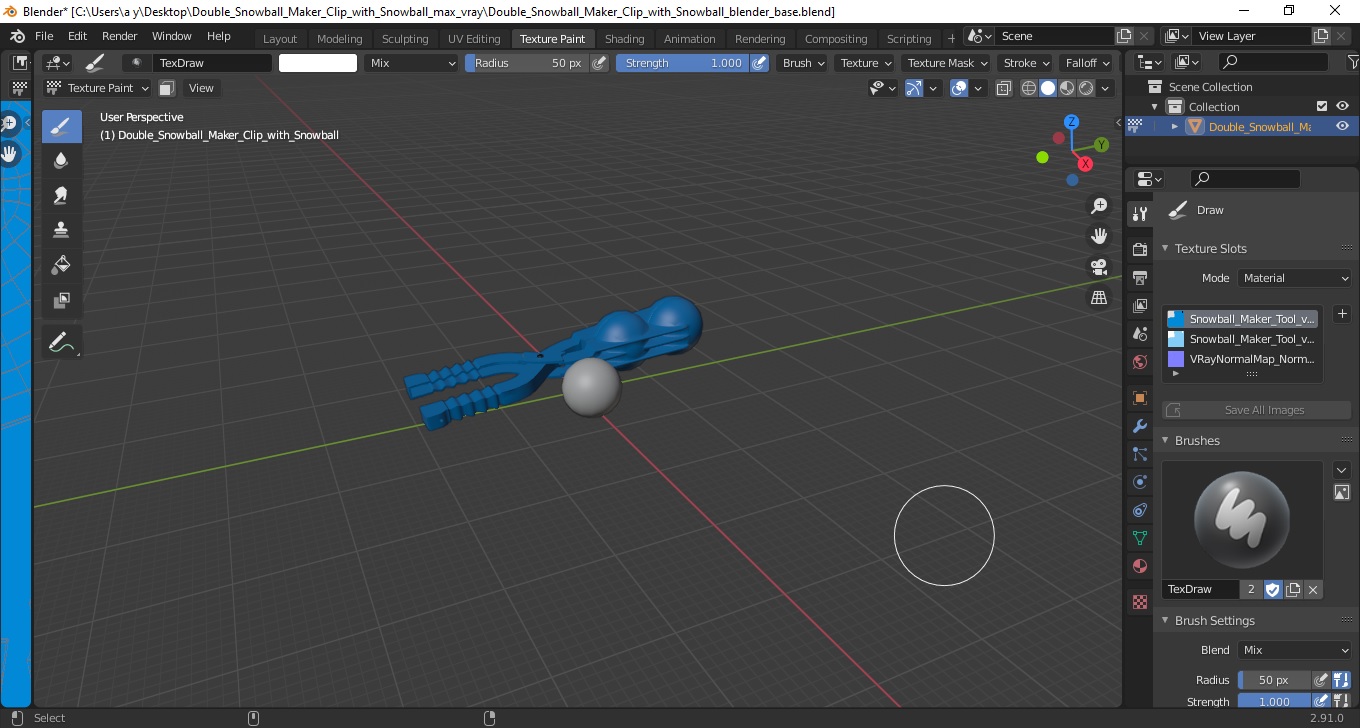
Task: Switch to the Sculpting workspace tab
Action: 405,39
